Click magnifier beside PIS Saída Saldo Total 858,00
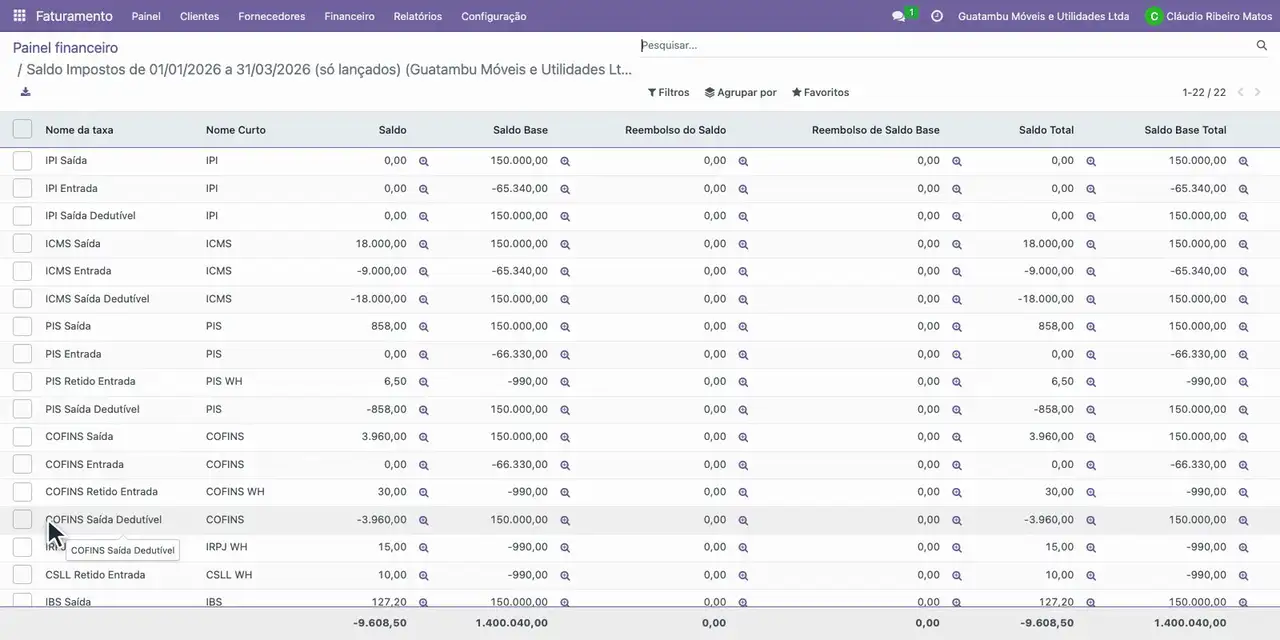 [x=1091, y=327]
